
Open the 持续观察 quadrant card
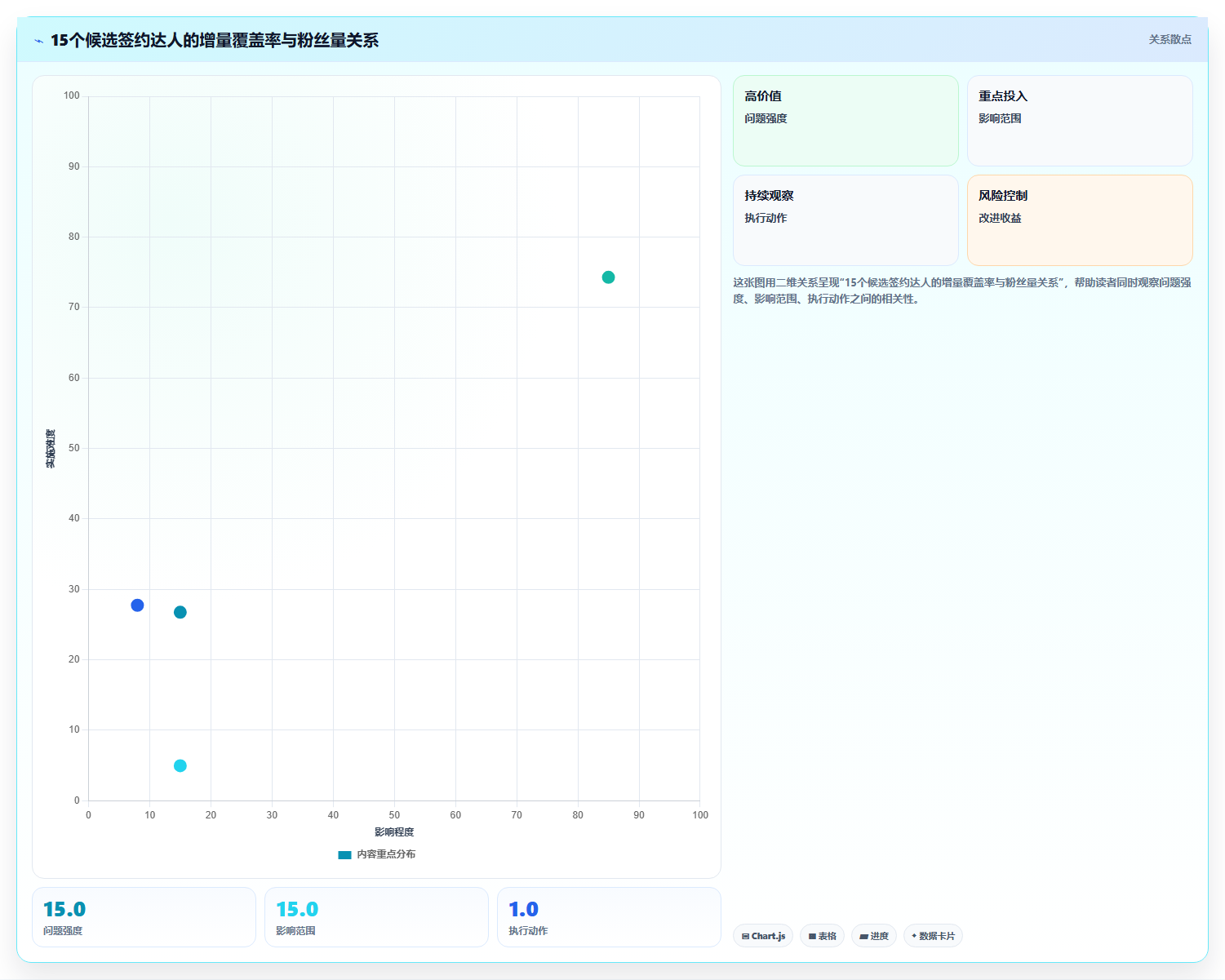846,220
